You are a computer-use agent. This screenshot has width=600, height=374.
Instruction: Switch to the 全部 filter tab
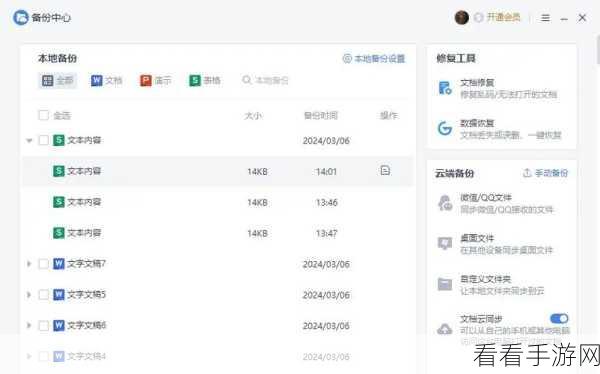(57, 80)
